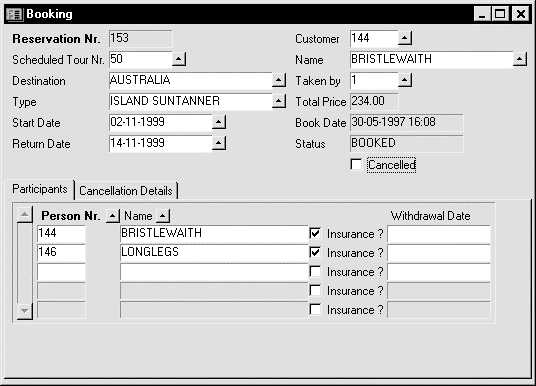Click the Start Date field 02-11-1999
The width and height of the screenshot is (536, 386).
(160, 122)
